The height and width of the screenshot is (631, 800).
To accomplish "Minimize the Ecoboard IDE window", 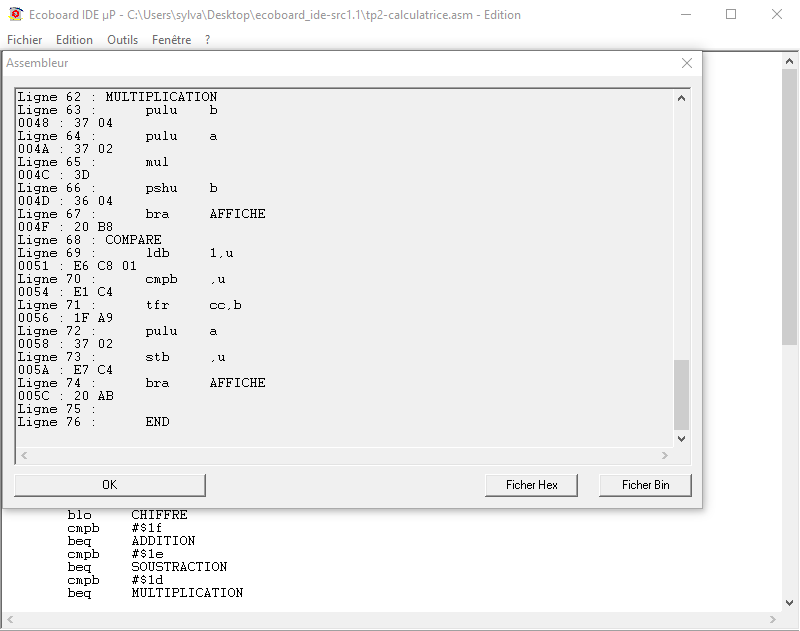I will click(x=686, y=15).
